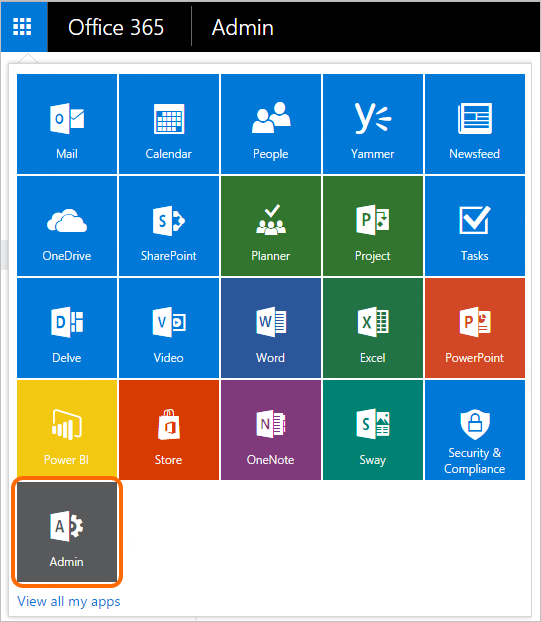Open the Store tile

click(169, 430)
